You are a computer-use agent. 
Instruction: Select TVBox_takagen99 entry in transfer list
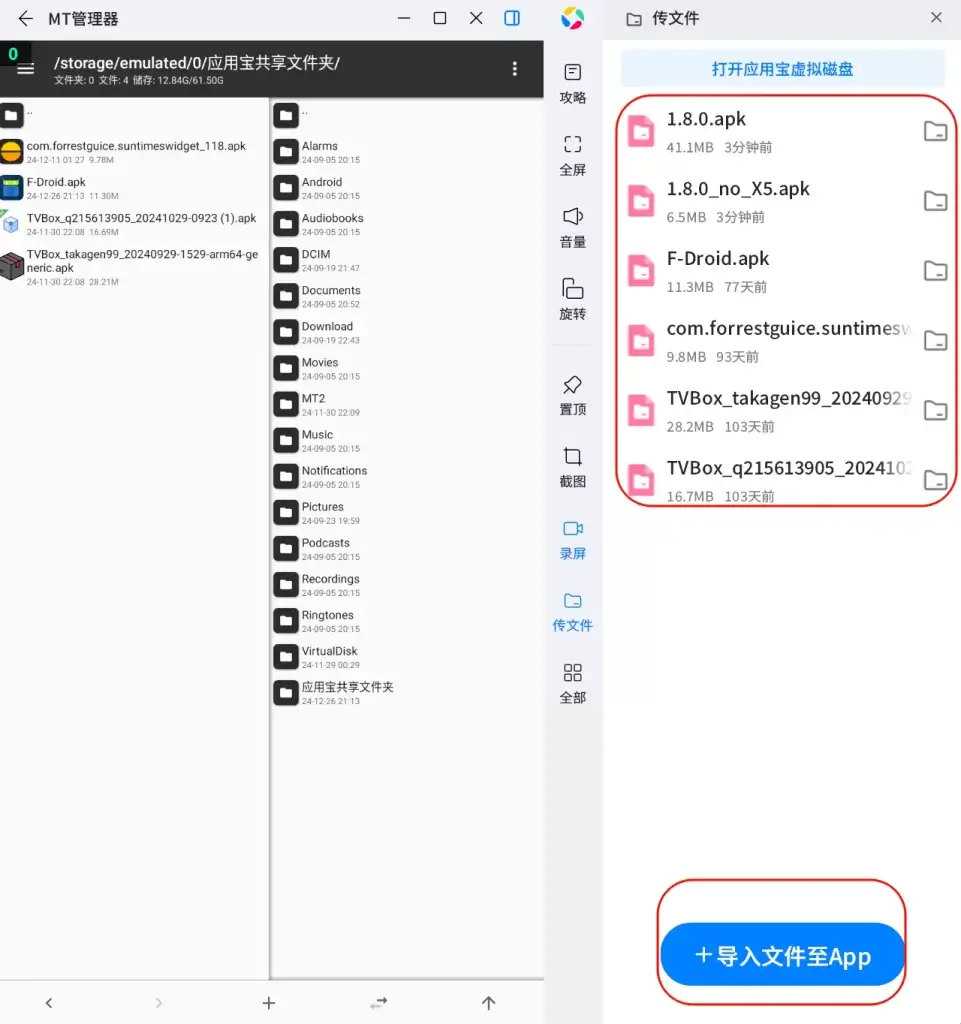pyautogui.click(x=770, y=411)
